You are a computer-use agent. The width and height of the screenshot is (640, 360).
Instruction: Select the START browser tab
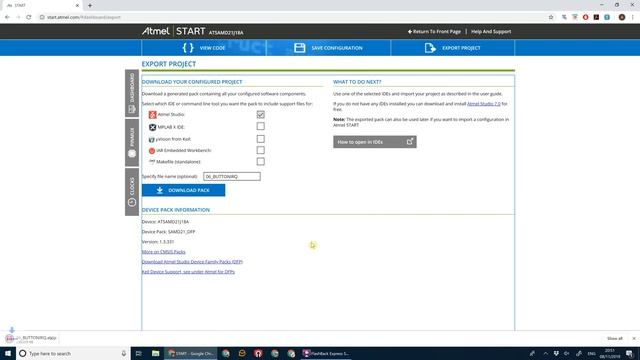click(x=42, y=6)
